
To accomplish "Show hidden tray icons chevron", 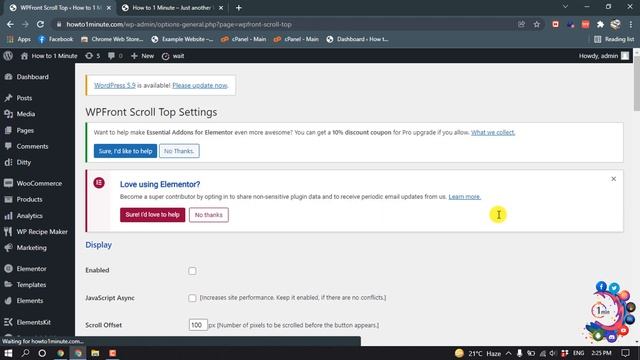I will click(509, 353).
